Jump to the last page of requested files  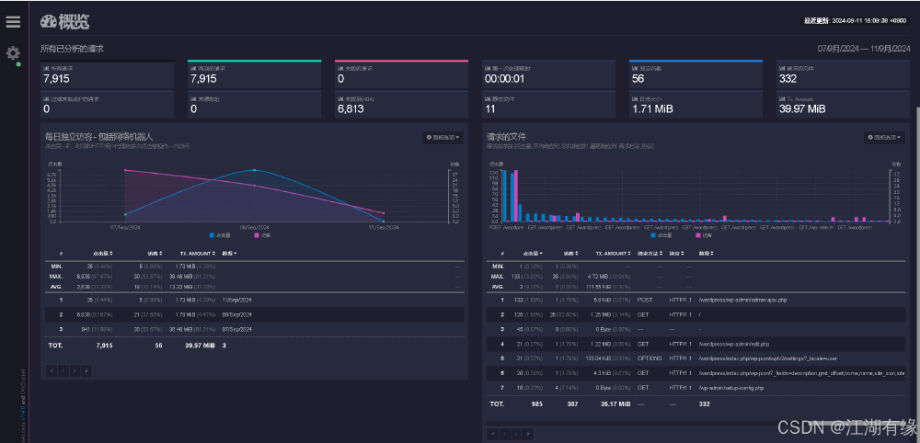(x=528, y=434)
